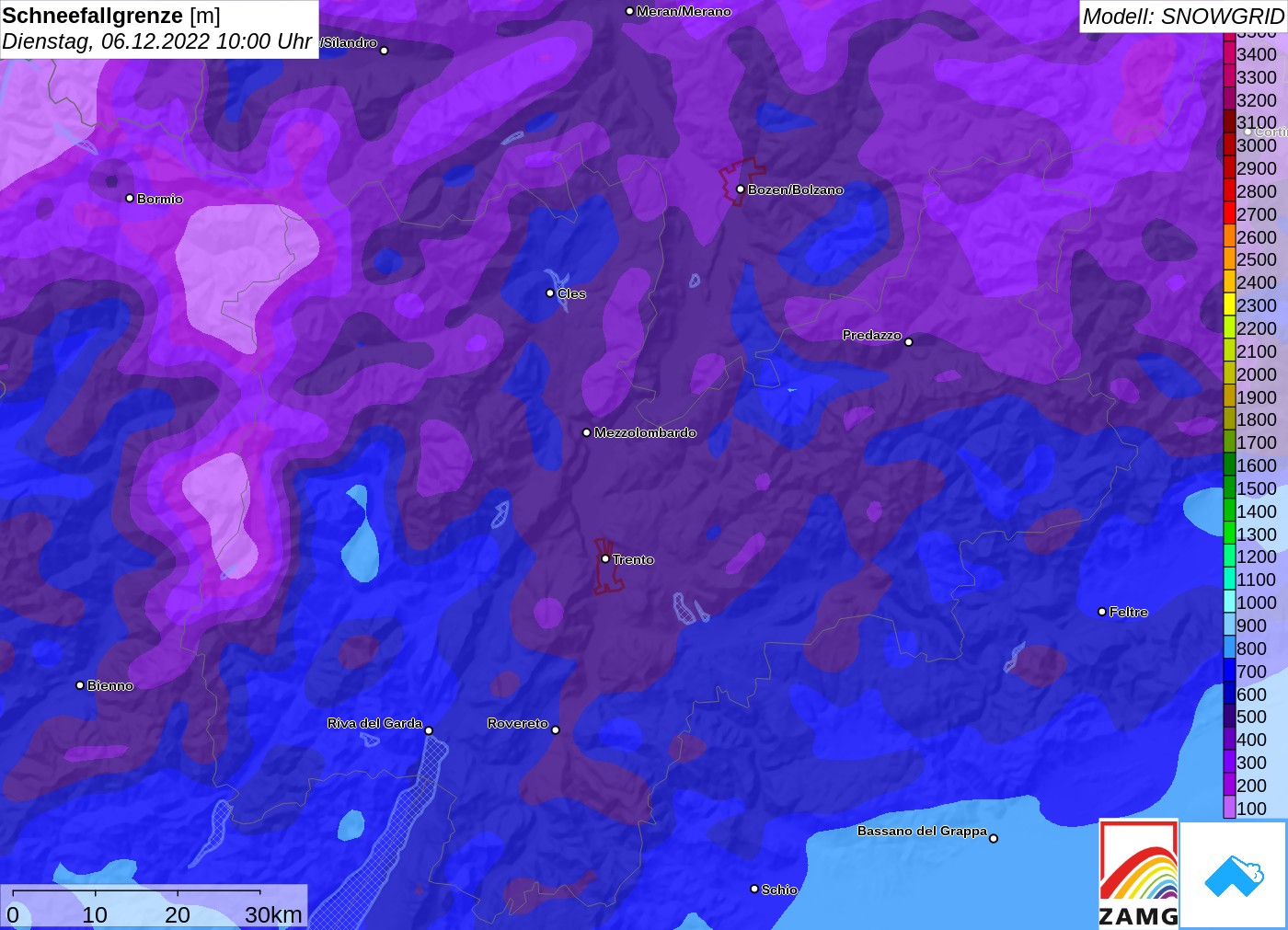
Task: Select the Bienno location marker
Action: (80, 685)
